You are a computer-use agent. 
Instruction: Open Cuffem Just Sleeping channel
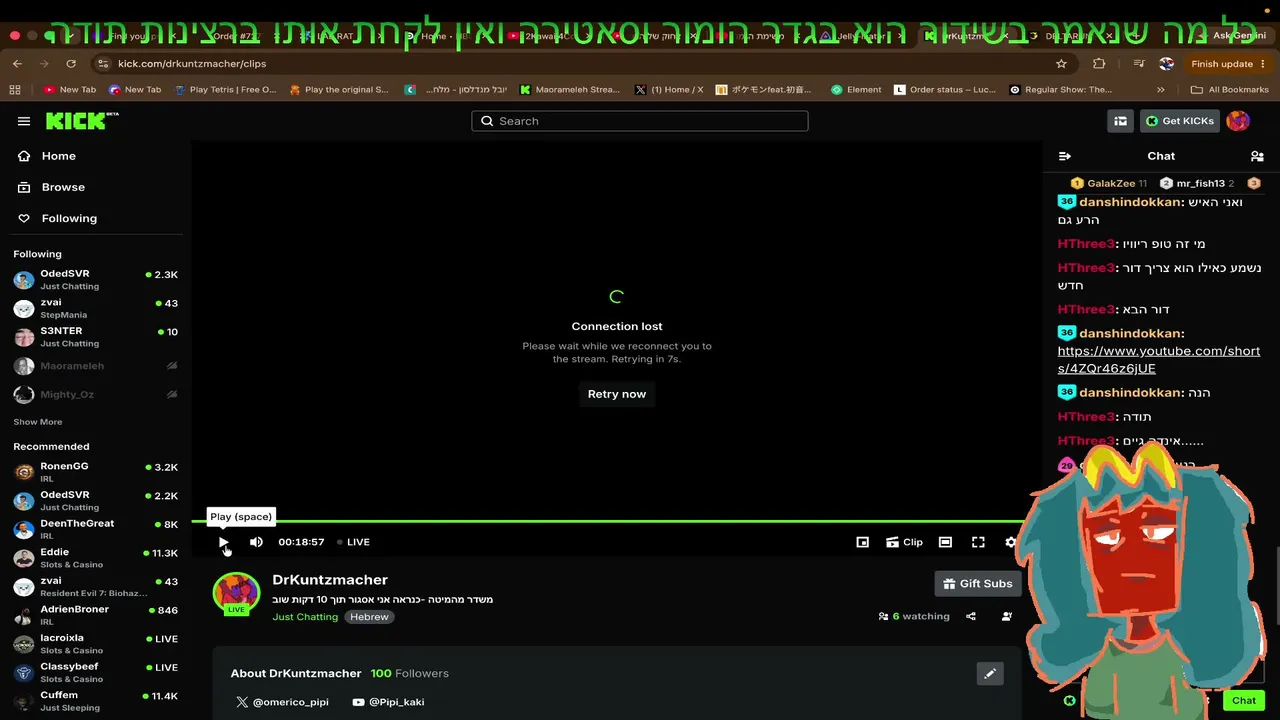[96, 701]
